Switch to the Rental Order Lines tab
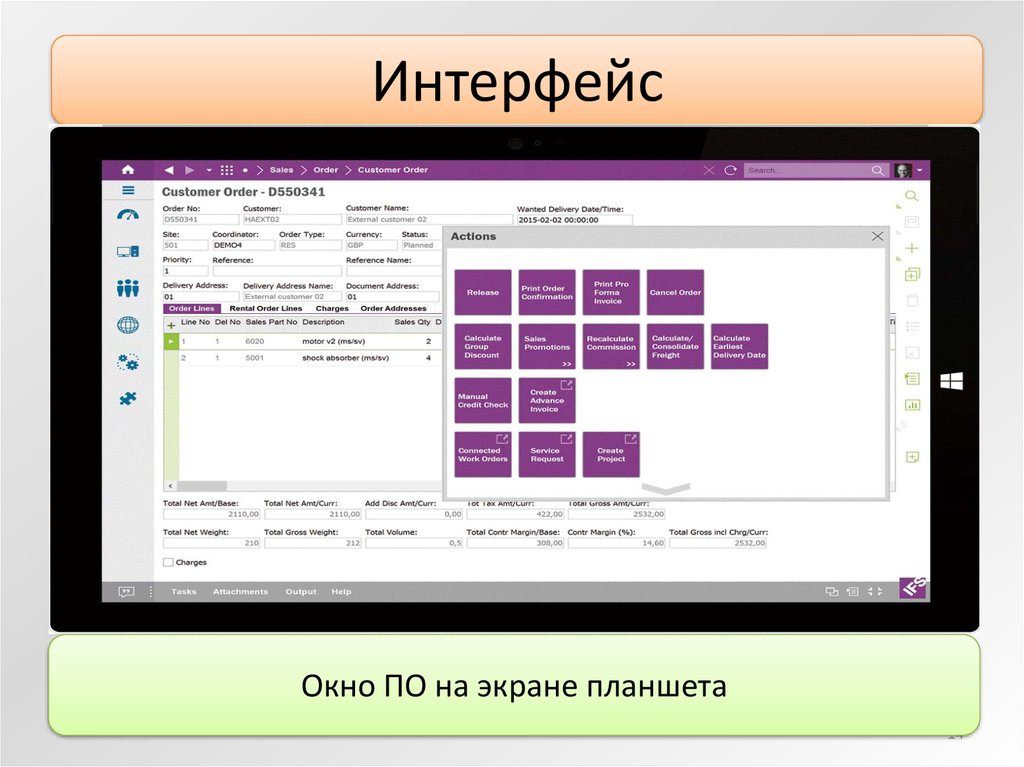 coord(265,309)
